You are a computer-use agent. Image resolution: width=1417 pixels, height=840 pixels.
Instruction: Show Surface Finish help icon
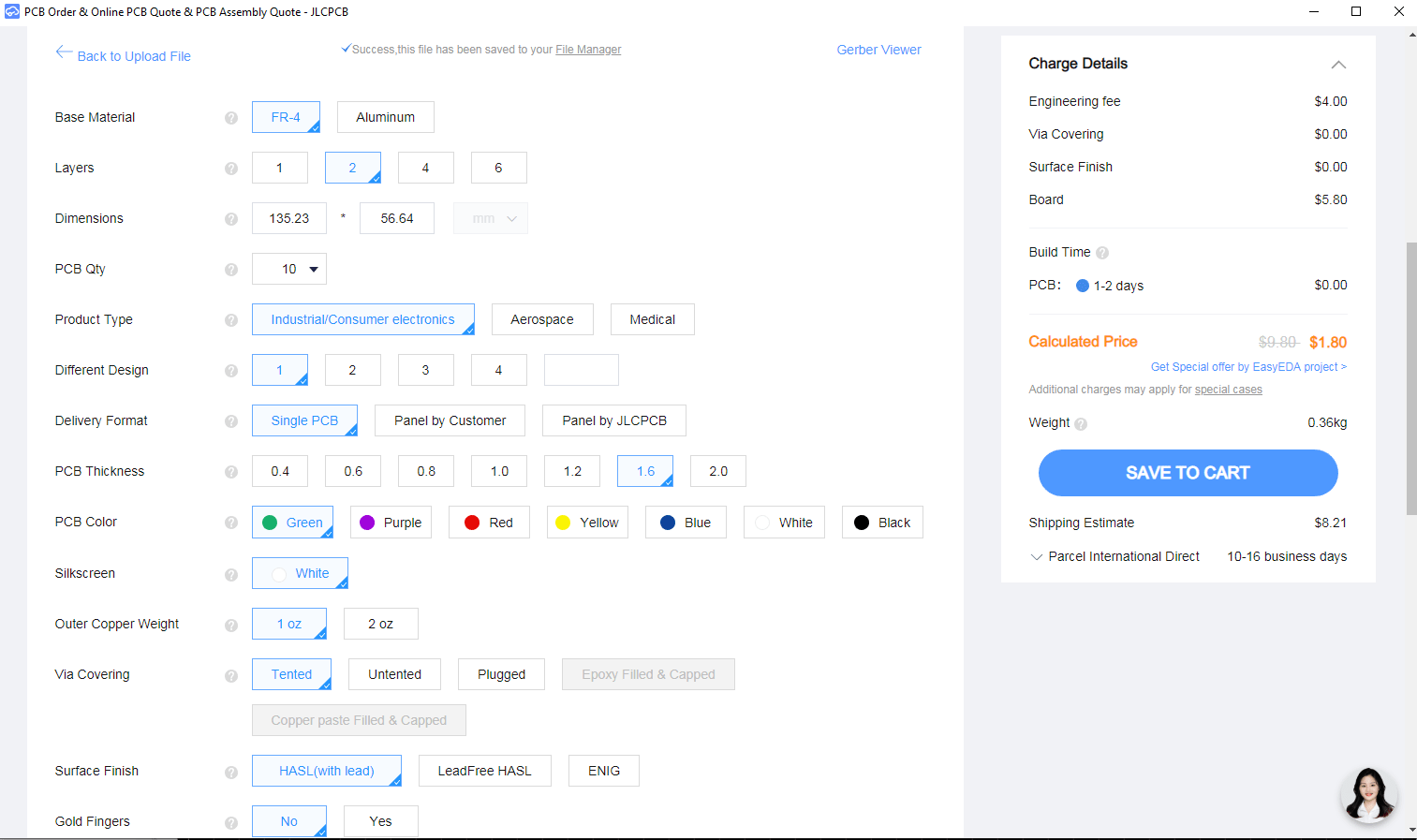click(231, 772)
